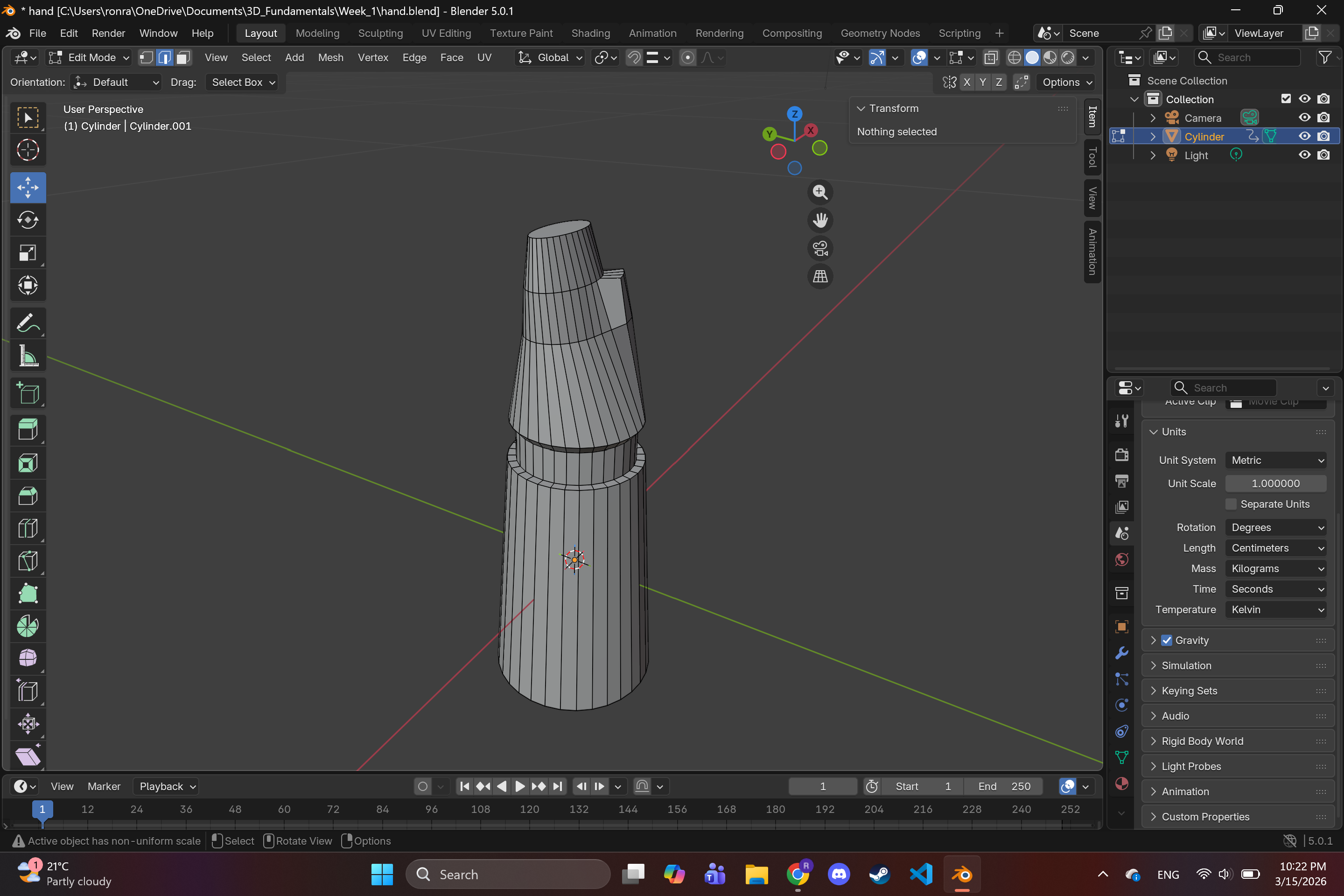Switch perspective/orthographic grid icon
The width and height of the screenshot is (1344, 896).
pos(820,276)
